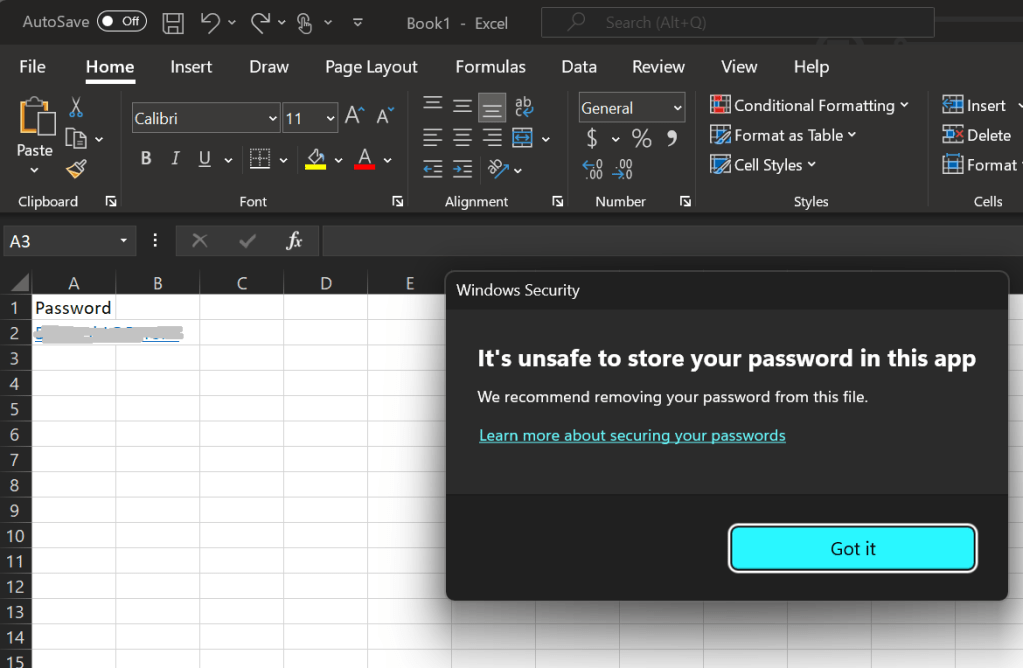The height and width of the screenshot is (668, 1023).
Task: Open the Page Layout tab
Action: pos(371,67)
